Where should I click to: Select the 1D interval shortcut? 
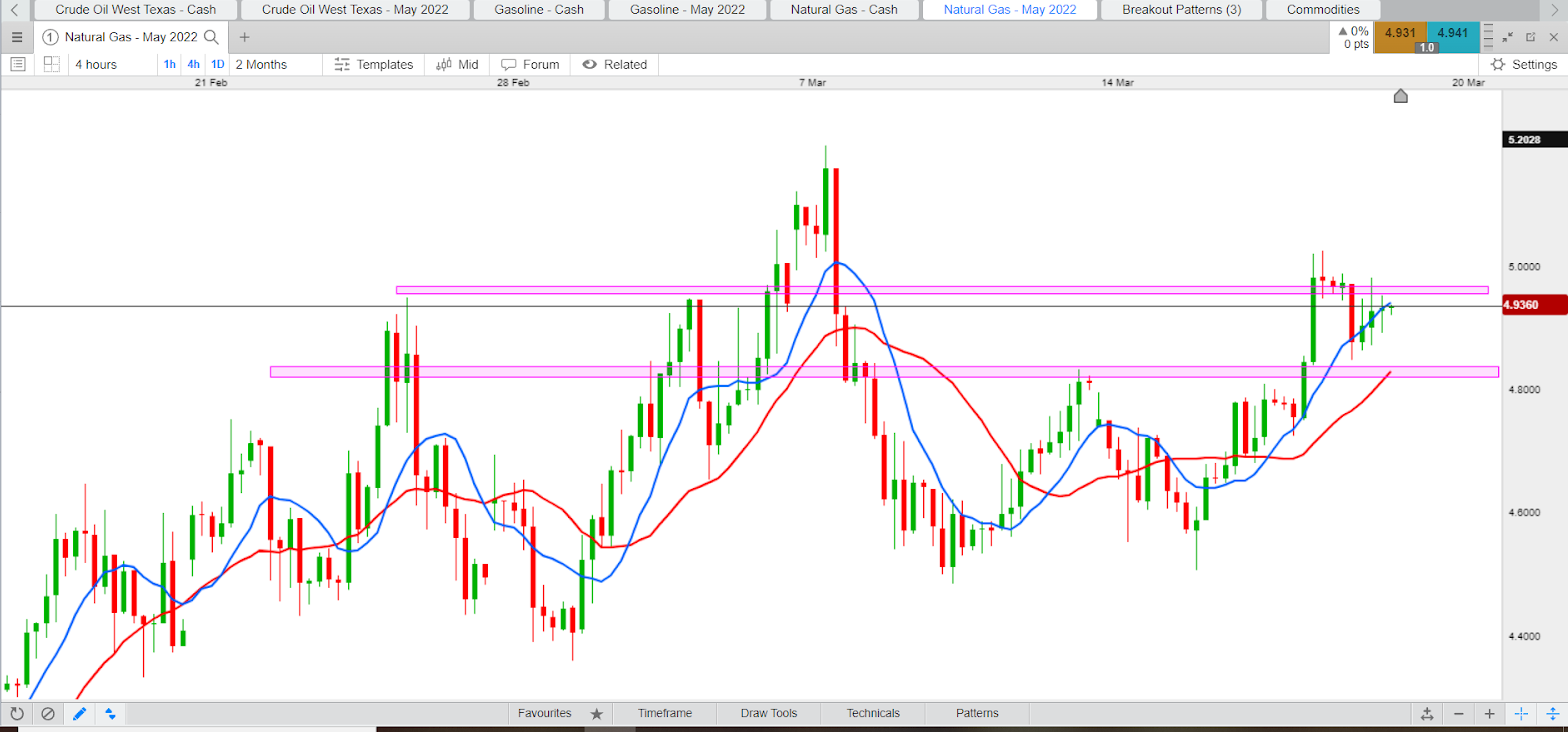tap(217, 64)
